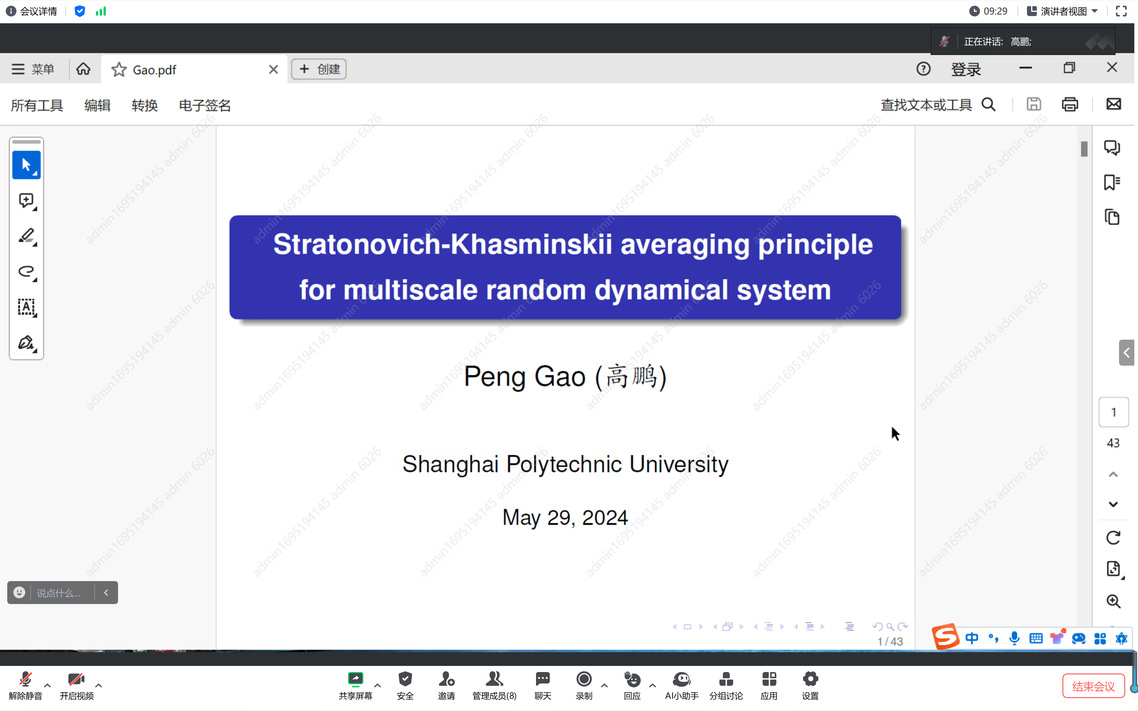Image resolution: width=1138 pixels, height=711 pixels.
Task: Open the print icon
Action: pos(1070,104)
